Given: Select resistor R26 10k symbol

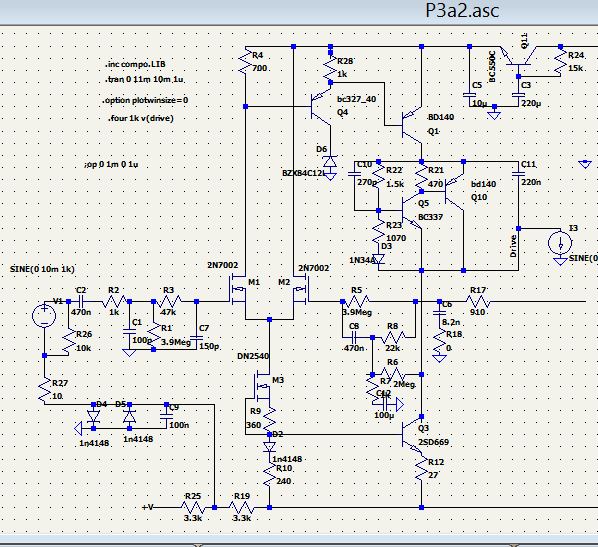Looking at the screenshot, I should [69, 341].
